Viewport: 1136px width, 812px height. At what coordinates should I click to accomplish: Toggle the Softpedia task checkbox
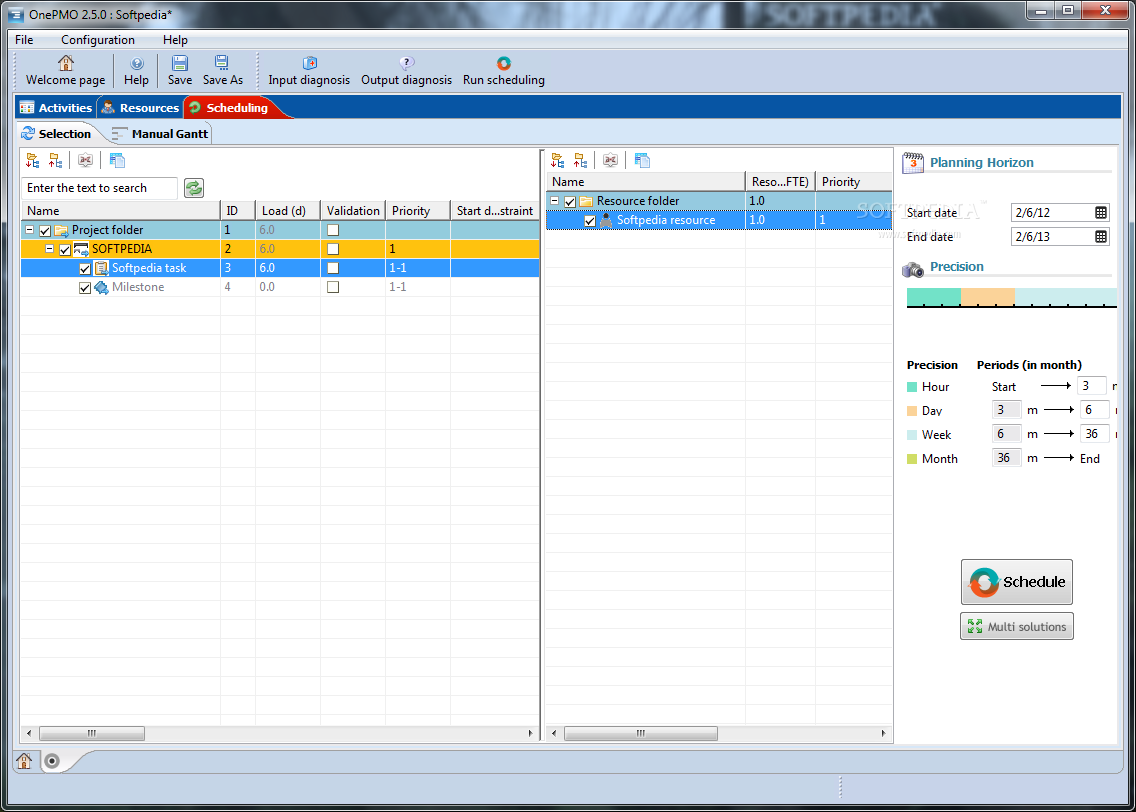coord(85,269)
